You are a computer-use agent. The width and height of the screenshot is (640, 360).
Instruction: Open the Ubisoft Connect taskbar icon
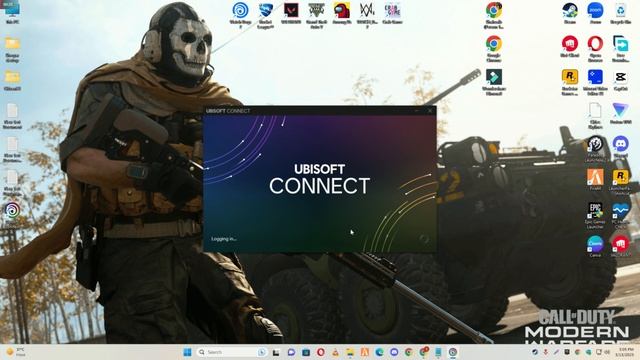pos(453,352)
